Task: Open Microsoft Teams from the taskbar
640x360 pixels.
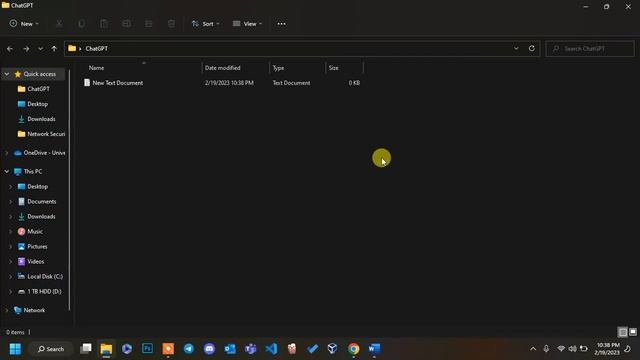Action: [x=251, y=349]
